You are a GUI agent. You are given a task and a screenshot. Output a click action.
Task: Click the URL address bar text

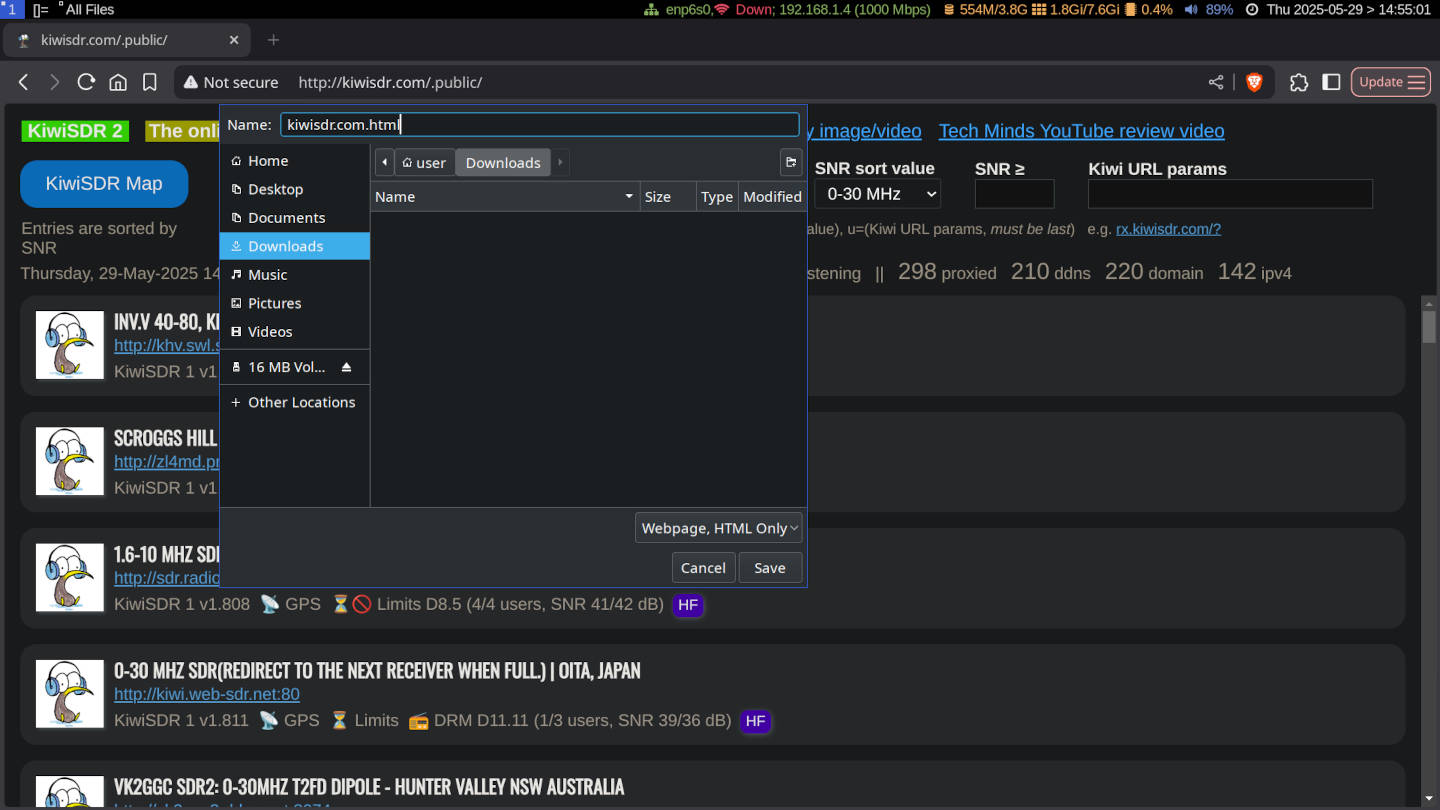tap(390, 82)
